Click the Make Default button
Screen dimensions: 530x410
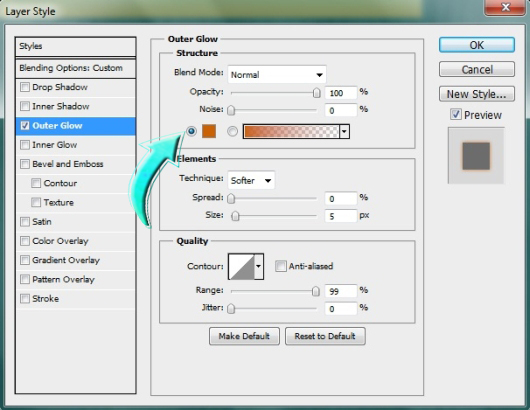coord(244,336)
